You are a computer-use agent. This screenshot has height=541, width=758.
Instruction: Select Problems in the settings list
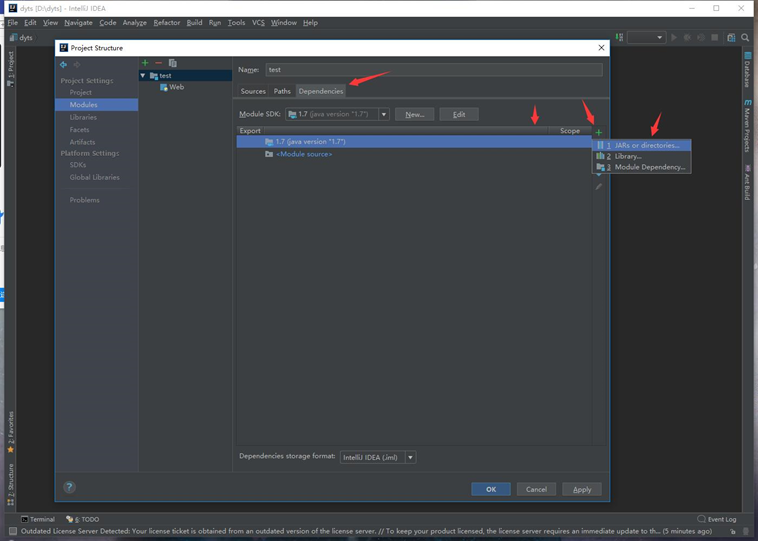(84, 200)
